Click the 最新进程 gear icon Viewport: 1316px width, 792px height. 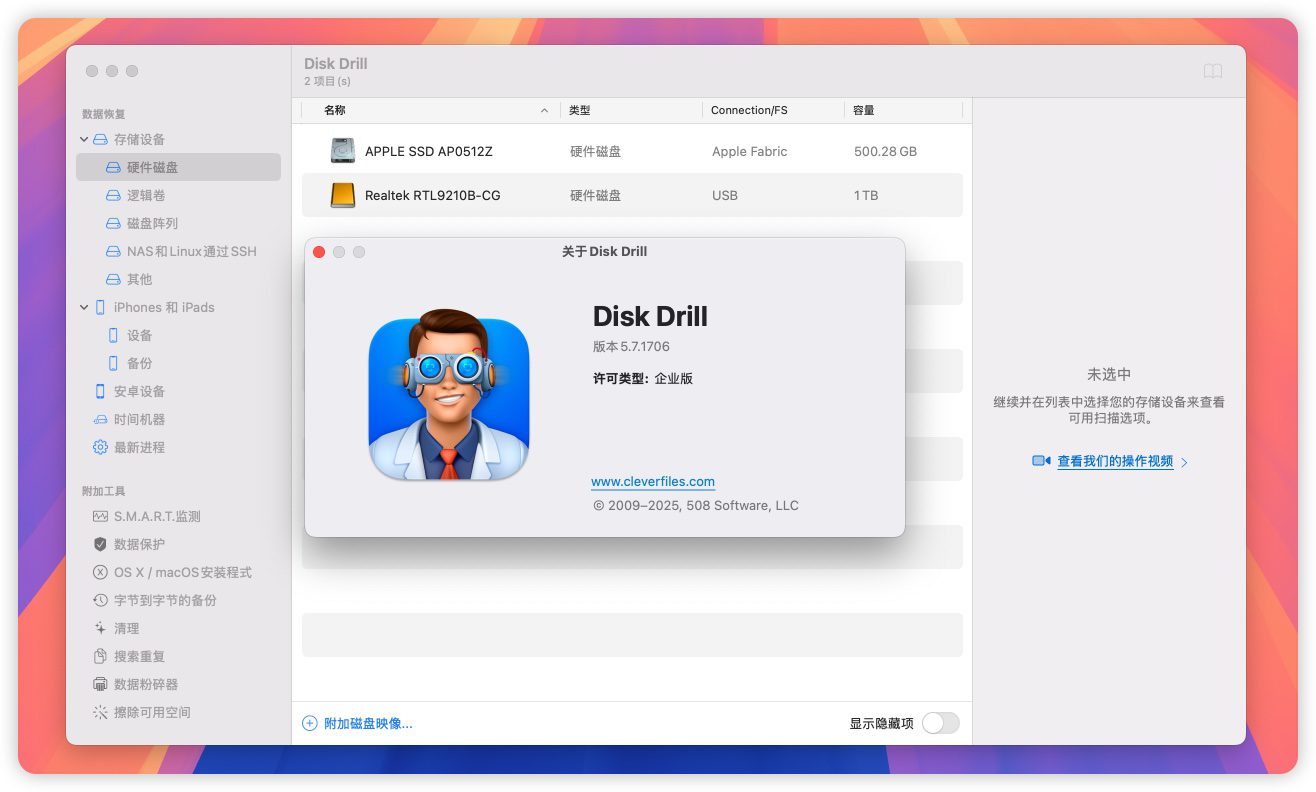[100, 447]
